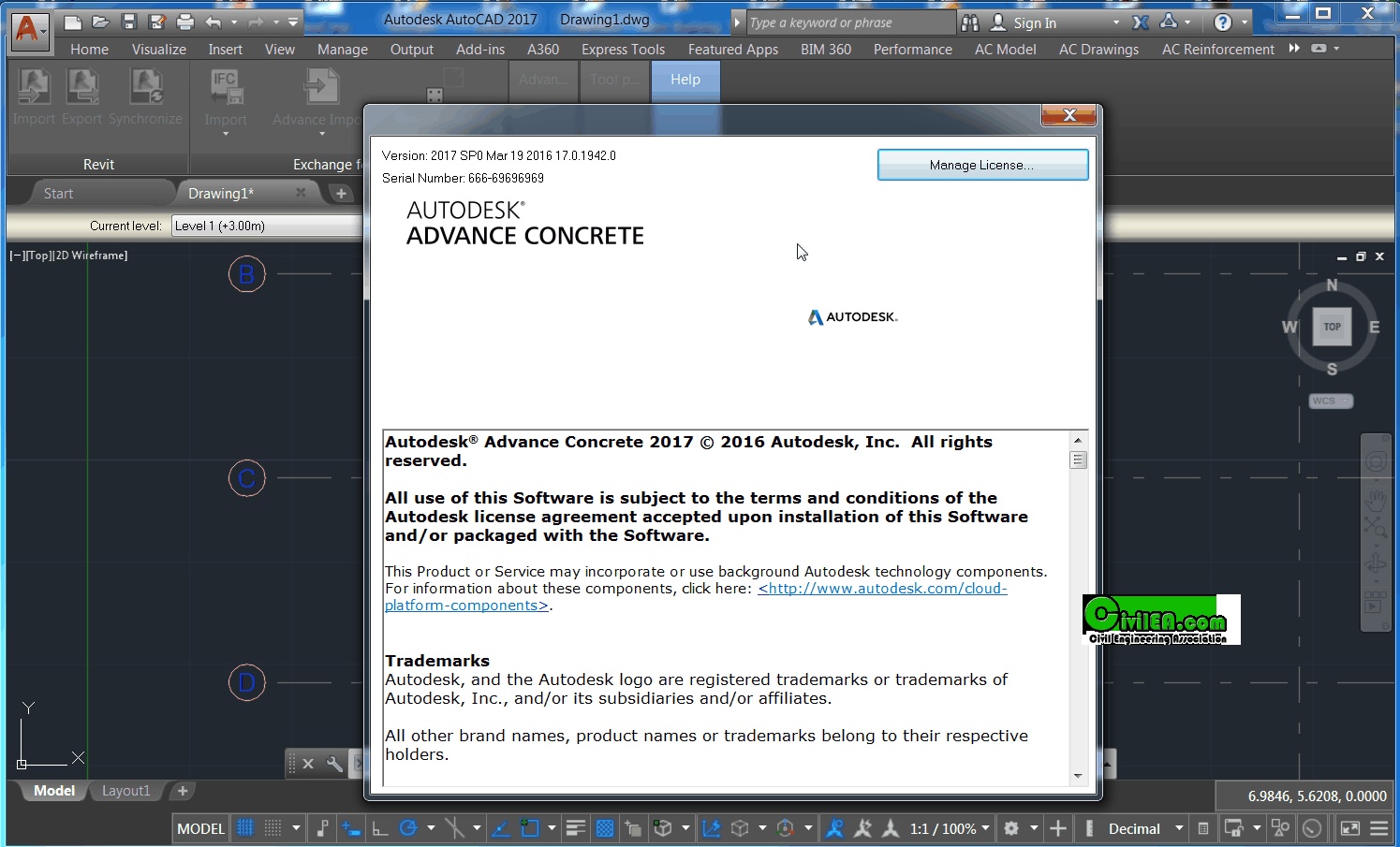Expand the Undo history dropdown arrow
This screenshot has height=847, width=1400.
pos(233,22)
